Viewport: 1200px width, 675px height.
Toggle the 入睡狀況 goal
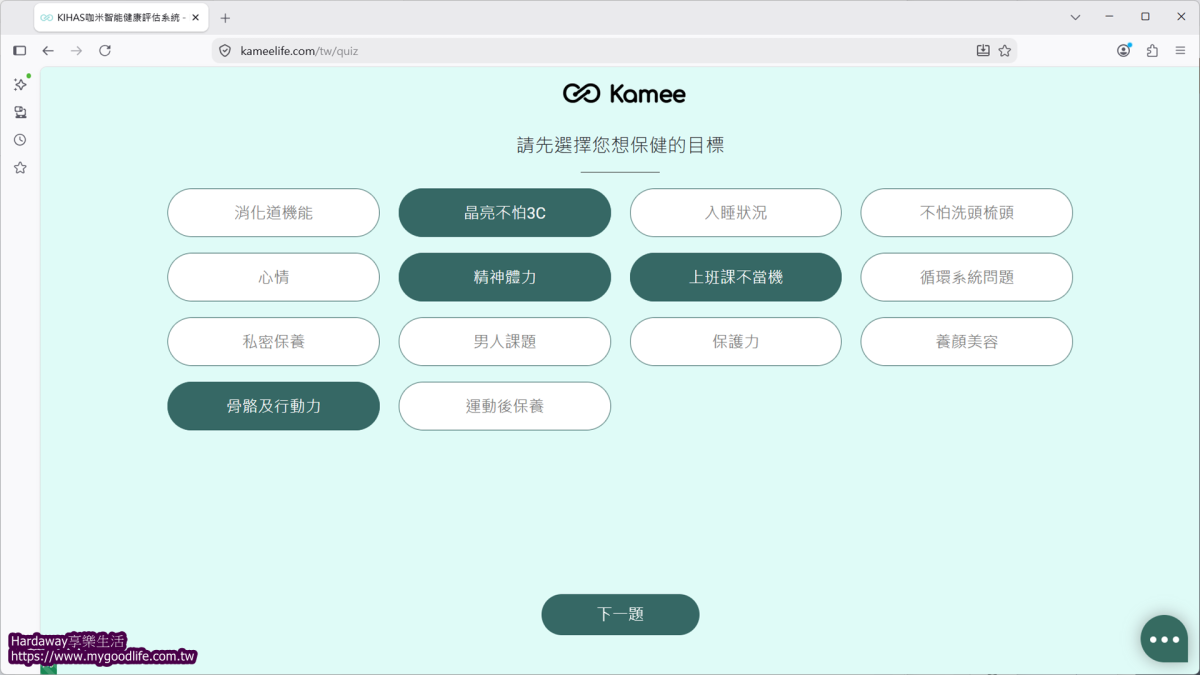pos(736,213)
